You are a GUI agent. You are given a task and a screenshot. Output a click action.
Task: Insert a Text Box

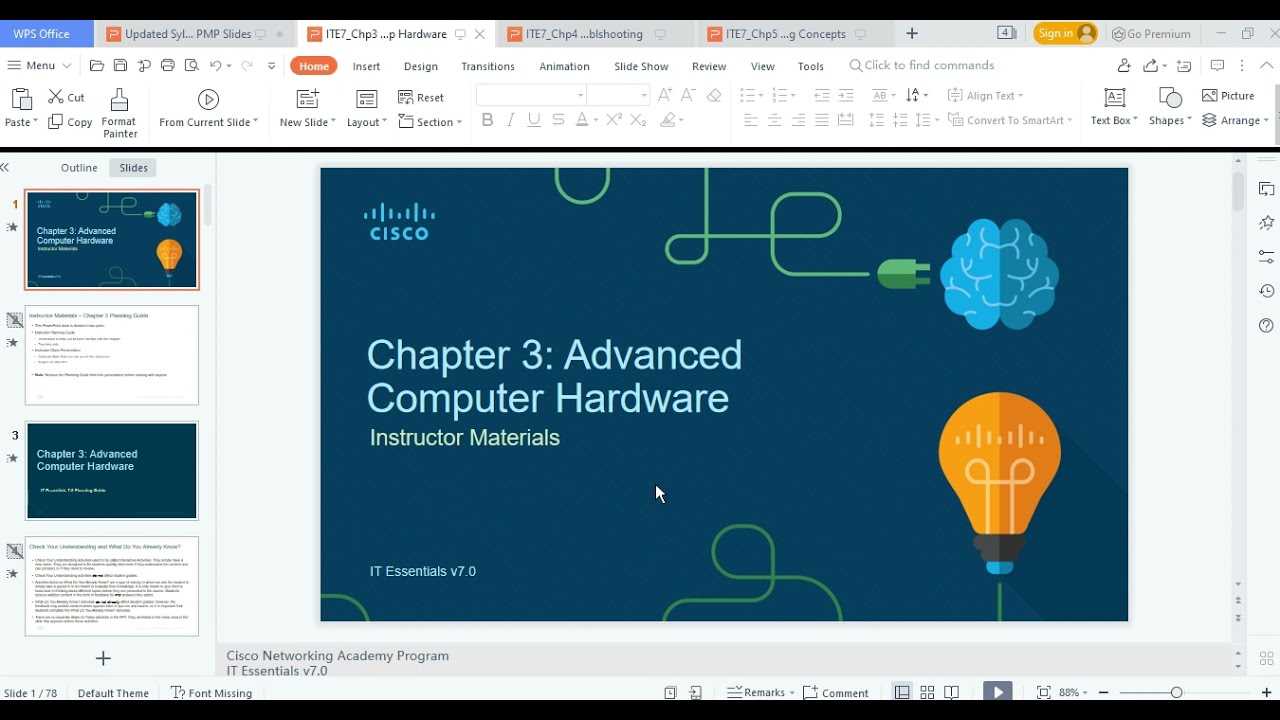1114,108
